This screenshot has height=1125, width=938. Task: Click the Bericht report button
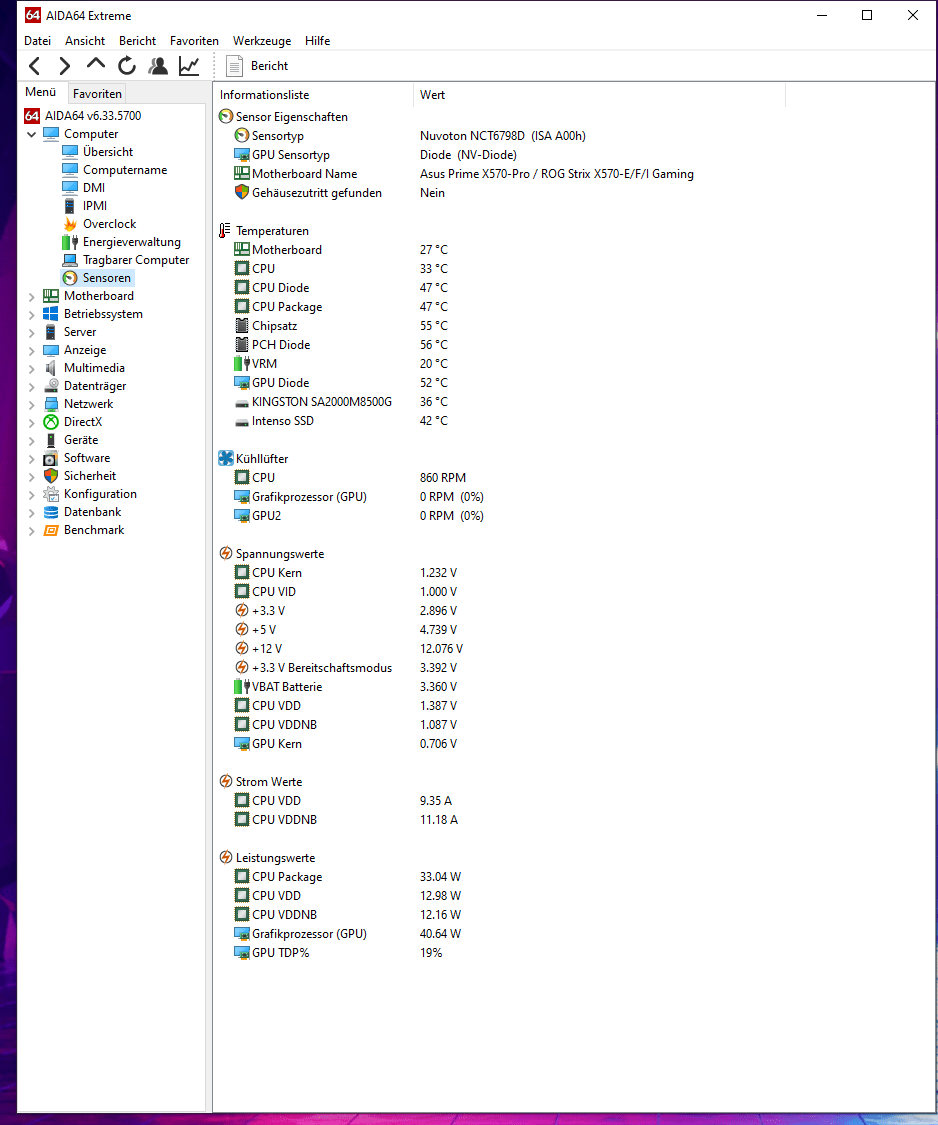257,66
